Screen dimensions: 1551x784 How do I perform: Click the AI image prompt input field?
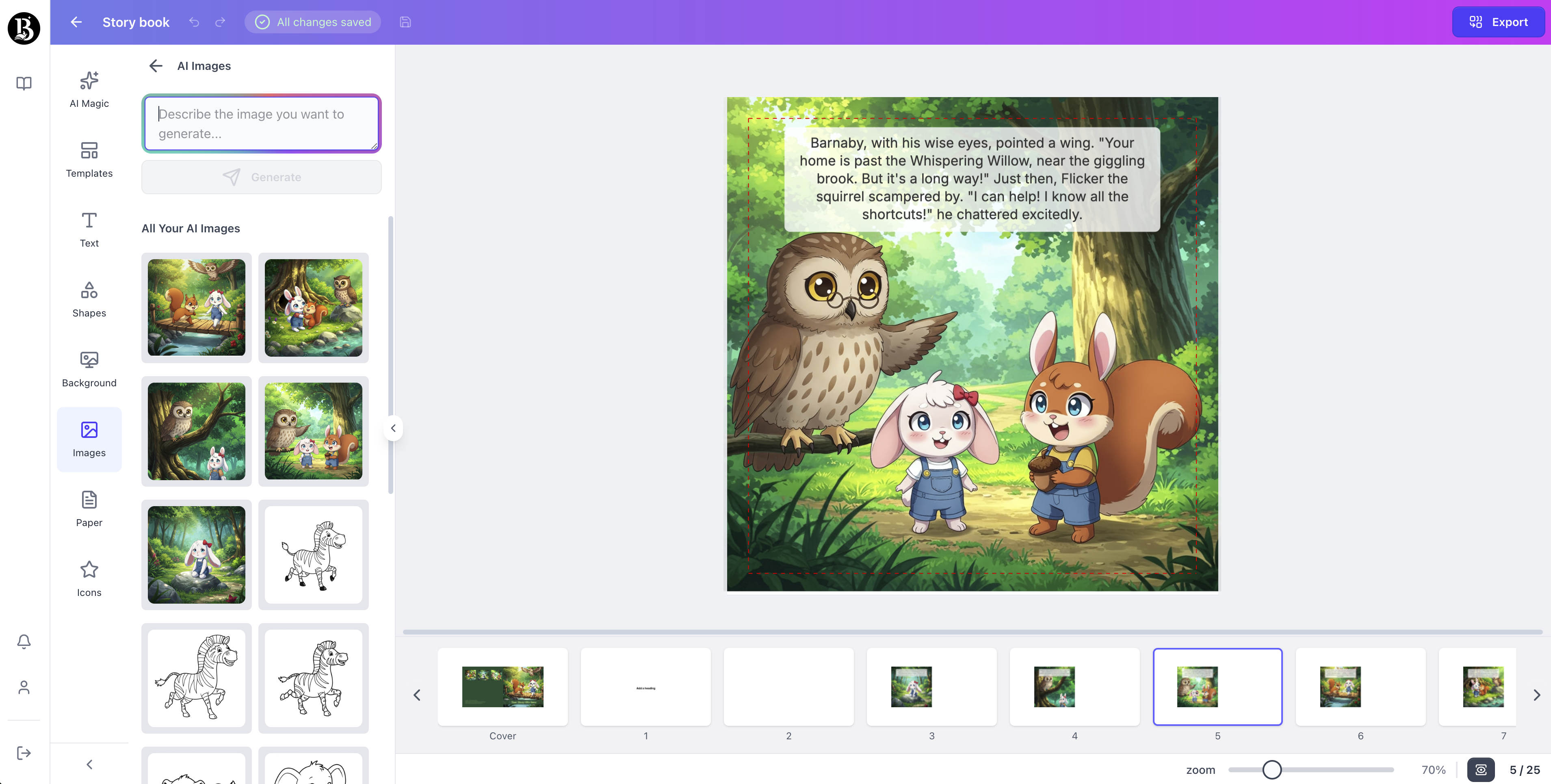tap(261, 123)
